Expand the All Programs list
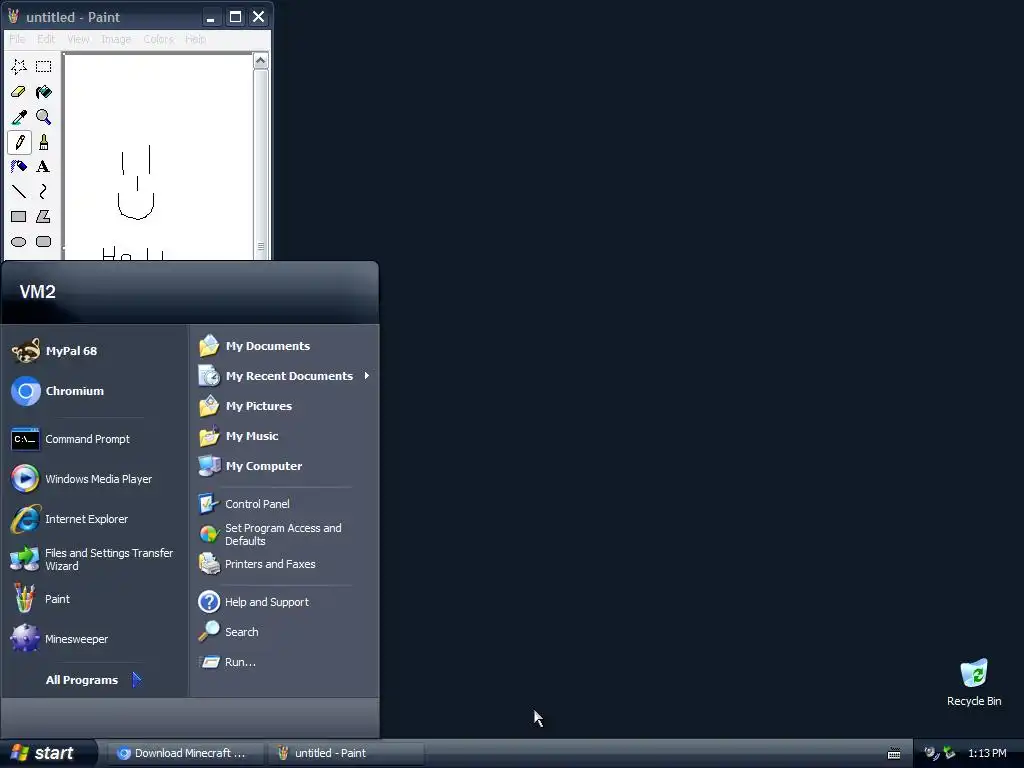The image size is (1024, 768). 95,680
